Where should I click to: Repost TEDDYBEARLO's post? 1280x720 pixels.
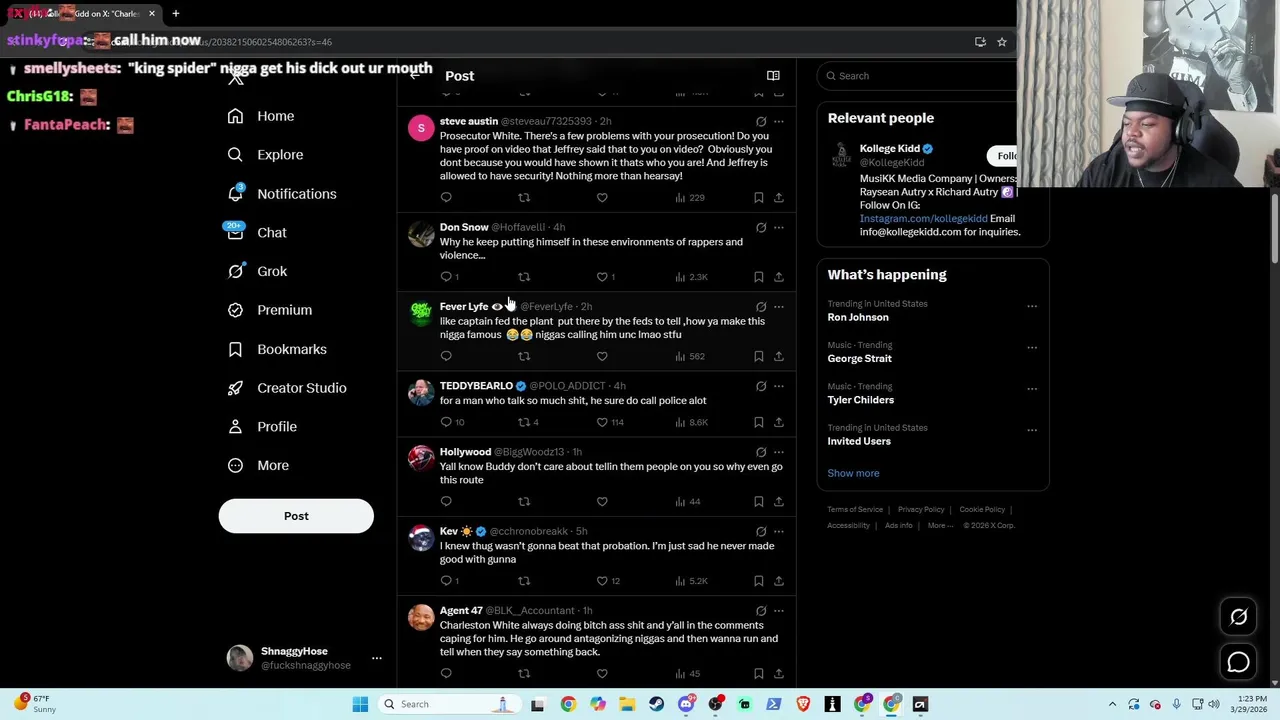524,422
